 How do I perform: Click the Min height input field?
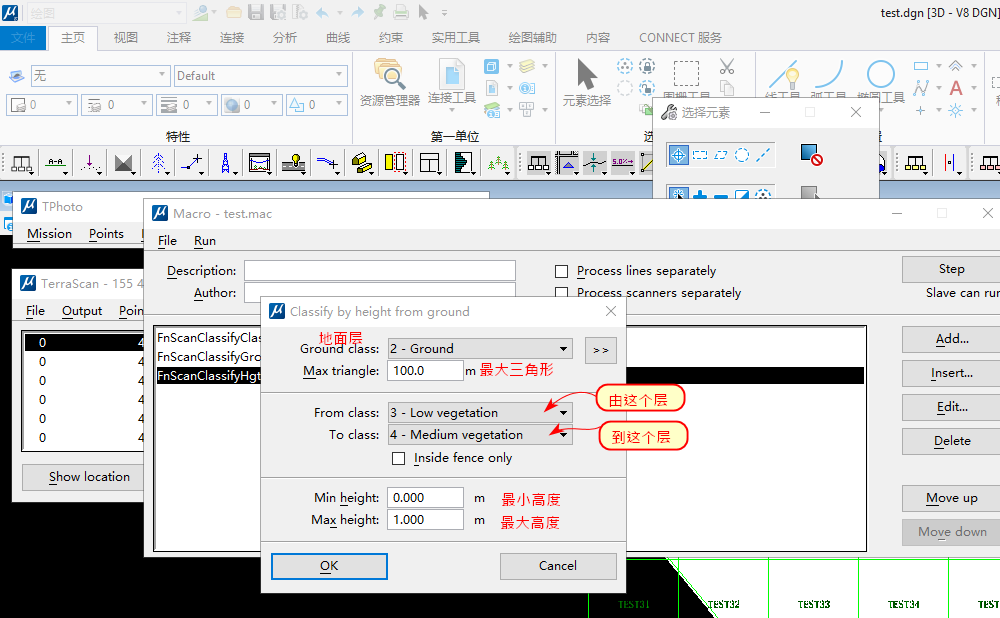point(425,498)
